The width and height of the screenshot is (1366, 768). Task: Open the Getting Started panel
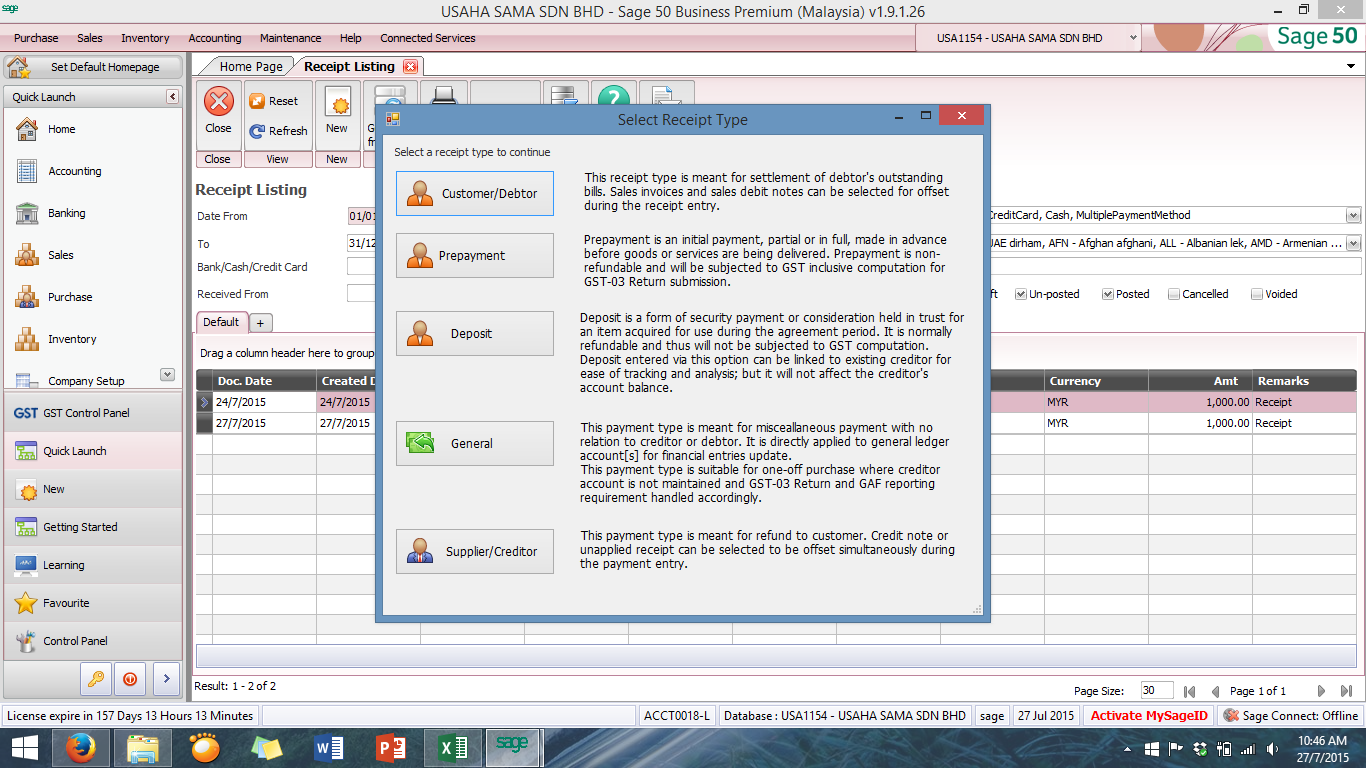pyautogui.click(x=93, y=527)
